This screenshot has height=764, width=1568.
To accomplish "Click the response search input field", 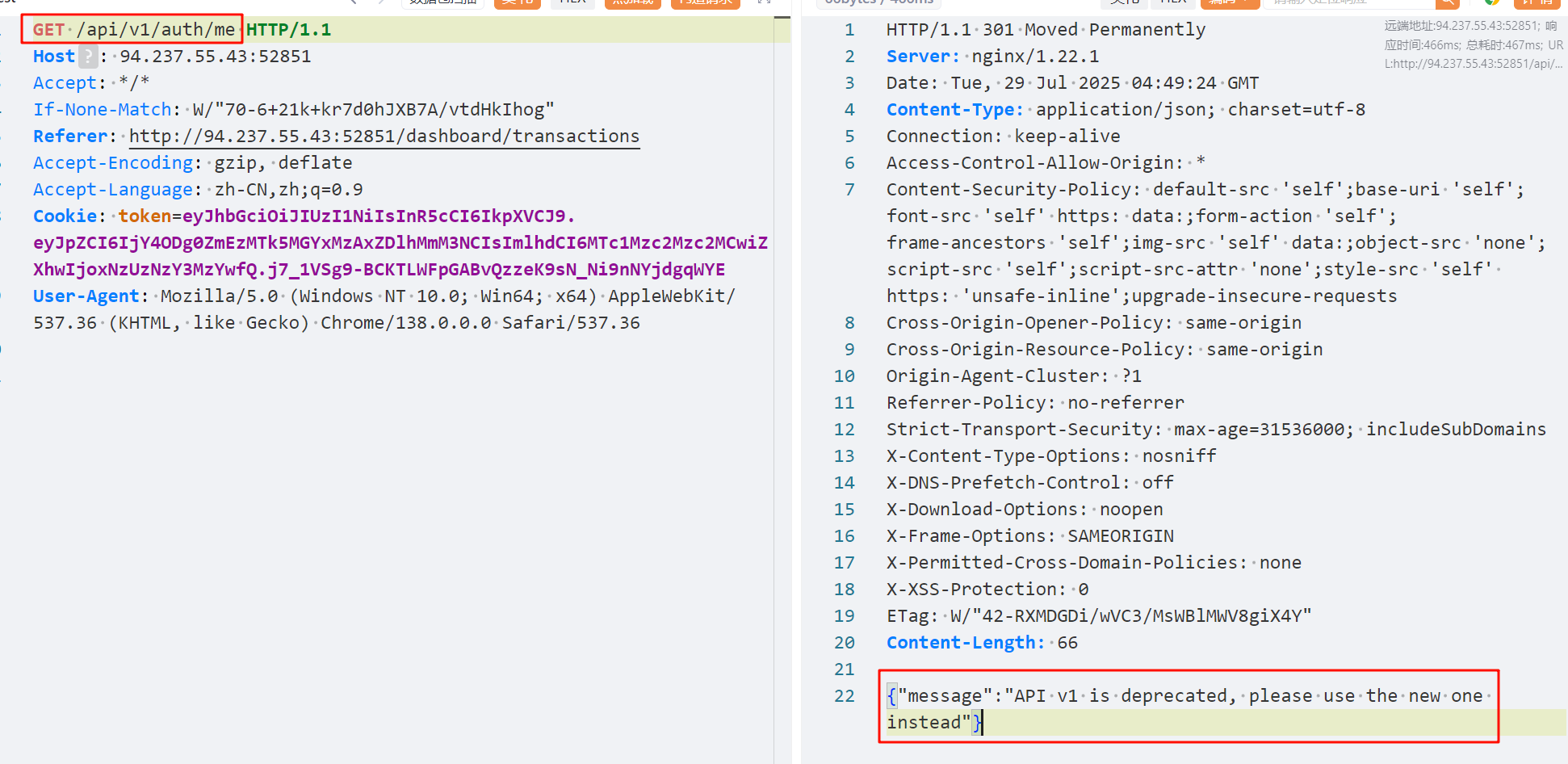I will (x=1348, y=3).
